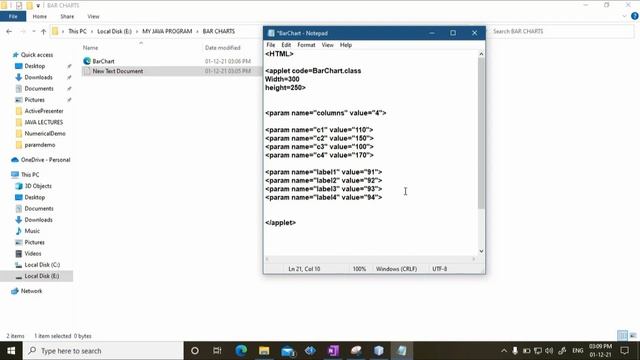Open Notepad Help menu
Viewport: 640px width, 360px height.
pyautogui.click(x=346, y=45)
